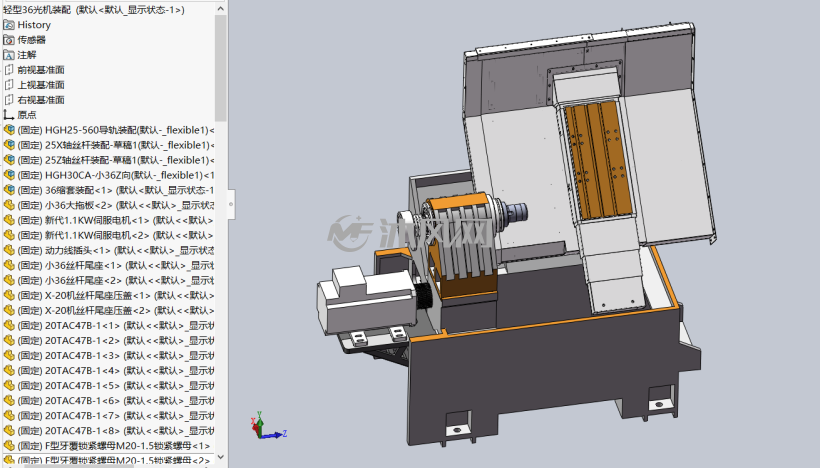Click the 原点 origin icon
This screenshot has width=820, height=468.
8,115
